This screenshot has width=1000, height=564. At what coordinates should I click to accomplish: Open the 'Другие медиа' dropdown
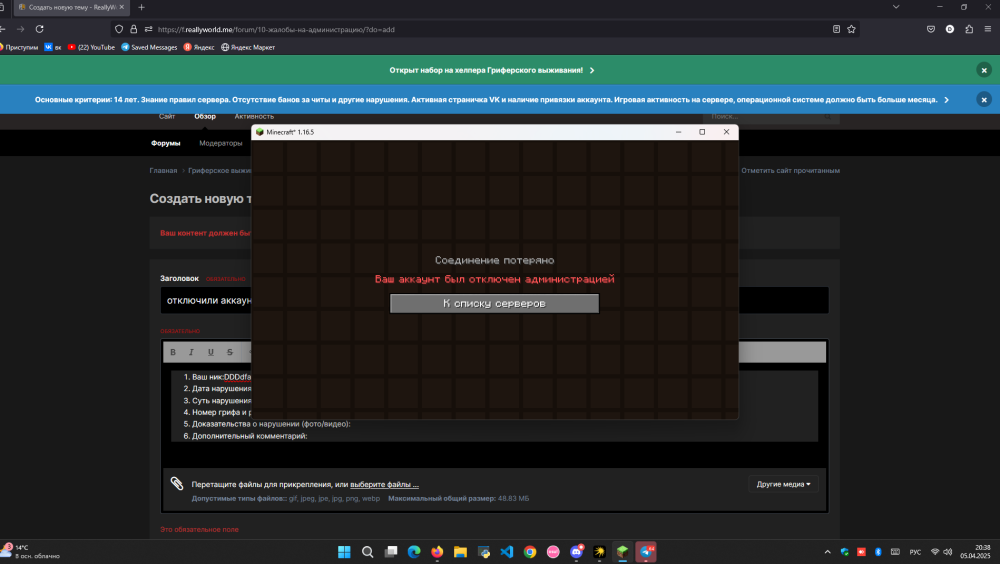783,484
